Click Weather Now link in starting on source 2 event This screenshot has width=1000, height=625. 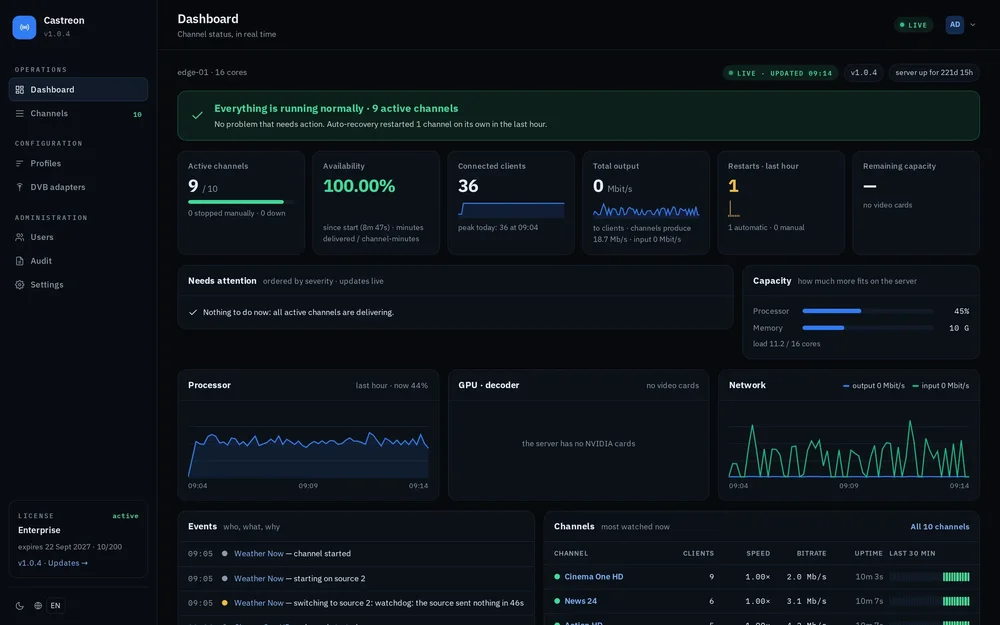pyautogui.click(x=258, y=578)
